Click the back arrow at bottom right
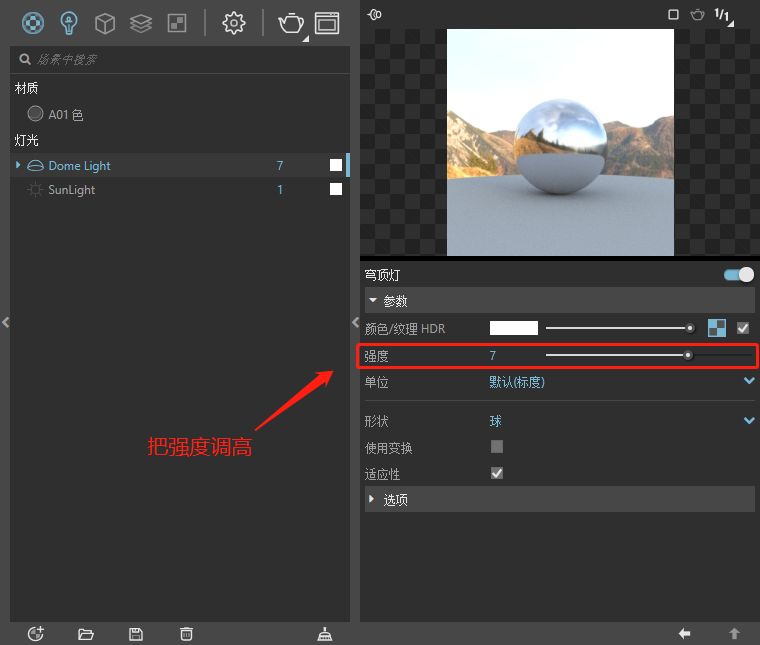This screenshot has width=760, height=645. (684, 633)
